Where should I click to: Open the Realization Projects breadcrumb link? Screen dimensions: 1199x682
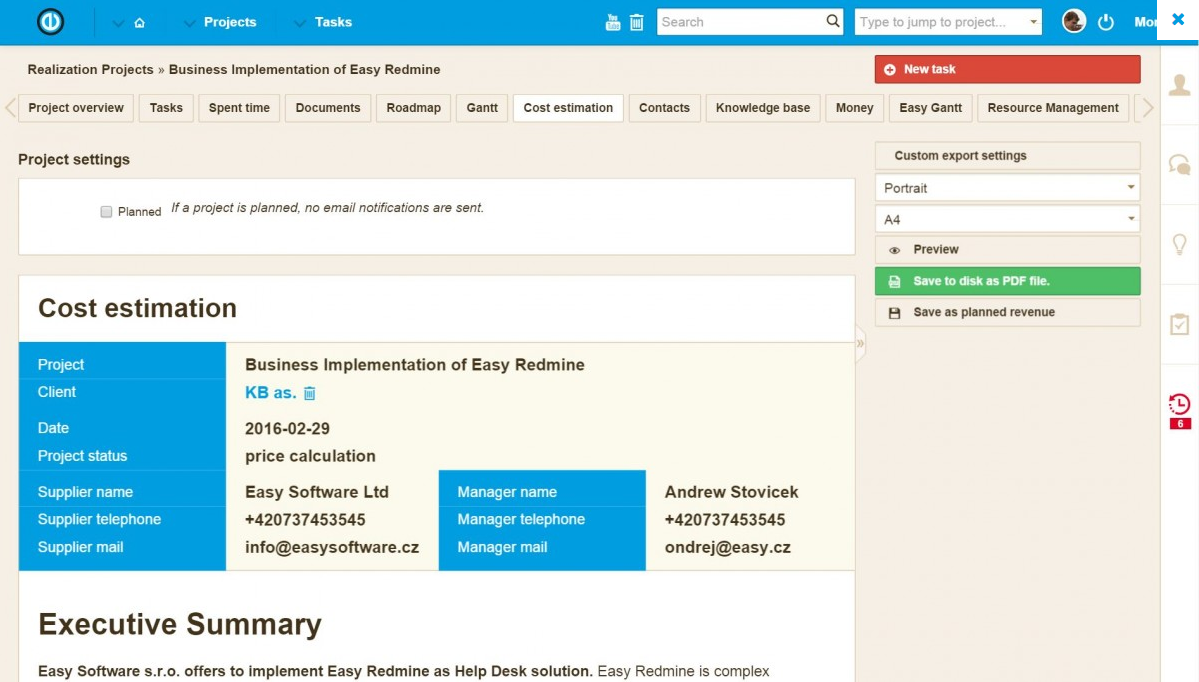pyautogui.click(x=90, y=70)
